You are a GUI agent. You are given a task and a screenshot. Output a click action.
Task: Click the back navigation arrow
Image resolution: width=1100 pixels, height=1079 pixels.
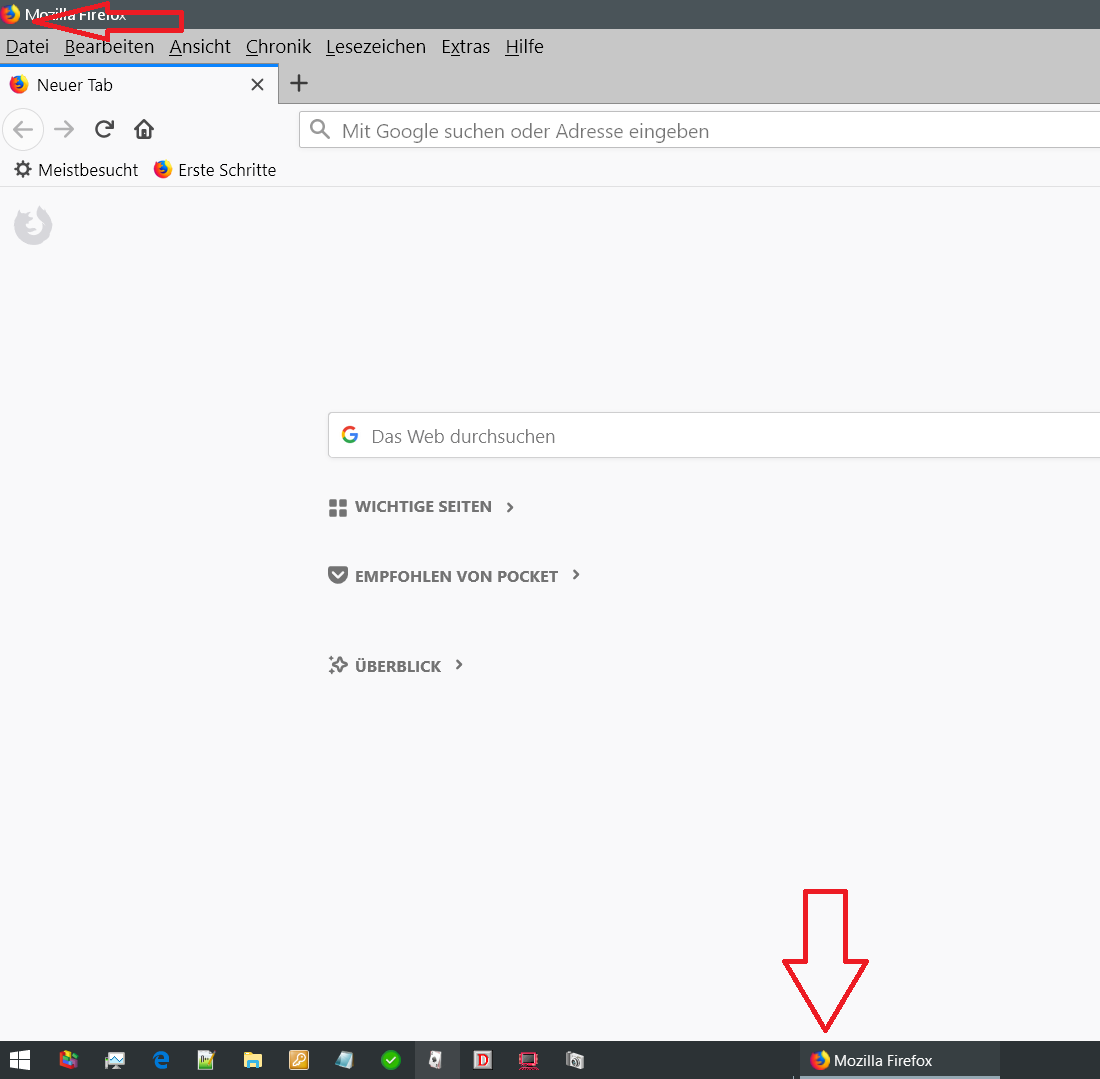coord(23,129)
